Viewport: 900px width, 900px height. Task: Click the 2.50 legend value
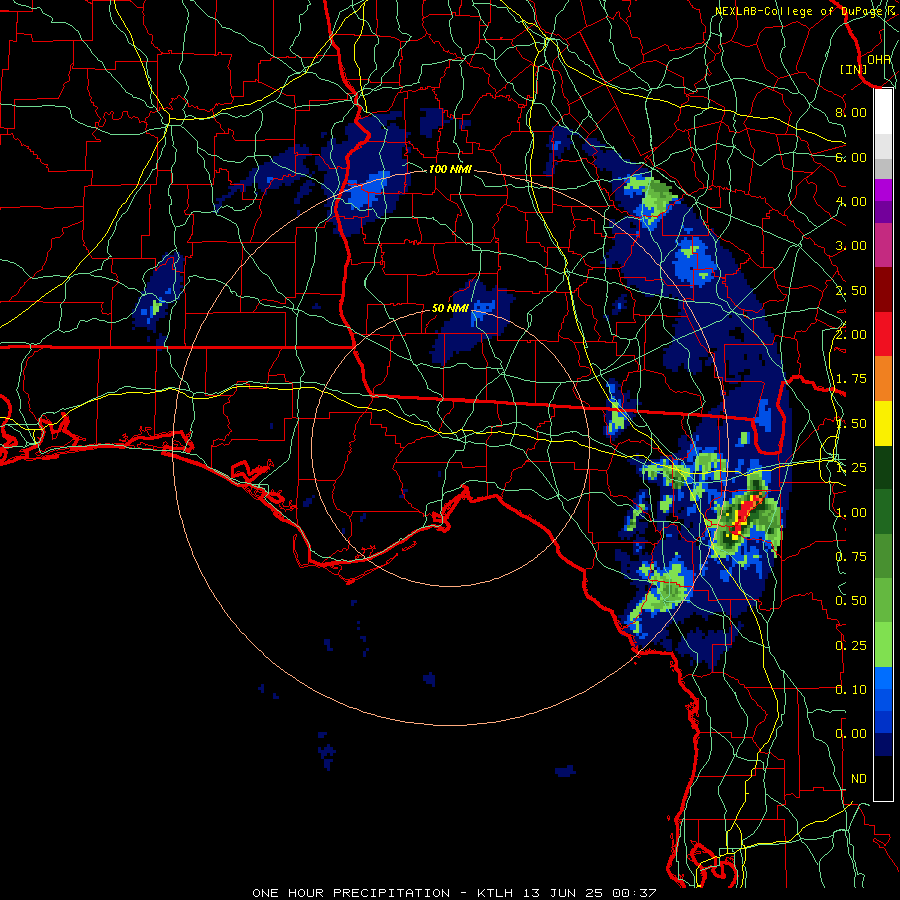(851, 290)
